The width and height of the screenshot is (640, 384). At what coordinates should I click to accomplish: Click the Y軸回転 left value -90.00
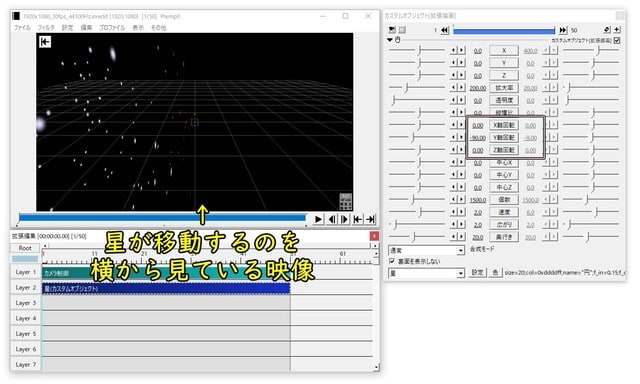(477, 138)
